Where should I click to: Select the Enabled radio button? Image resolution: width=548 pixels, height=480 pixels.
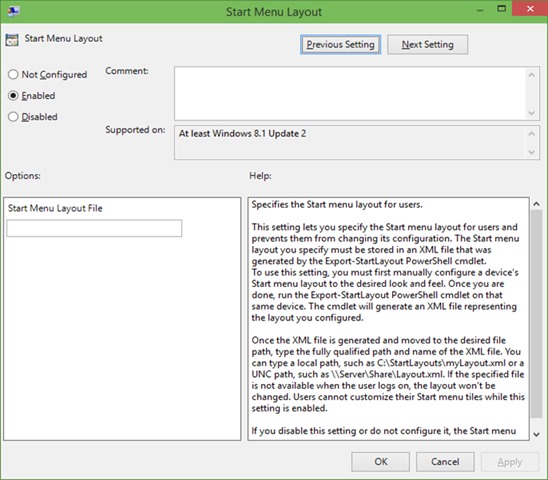tap(13, 95)
